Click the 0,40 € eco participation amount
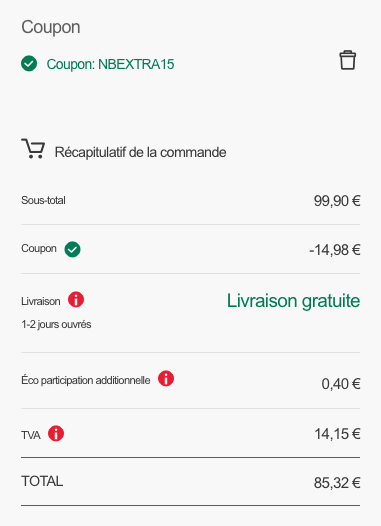381x526 pixels. click(341, 384)
